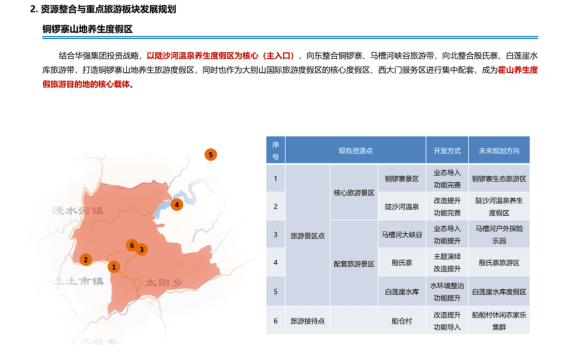The height and width of the screenshot is (360, 570).
Task: Click table cell 船仓村
Action: 402,321
